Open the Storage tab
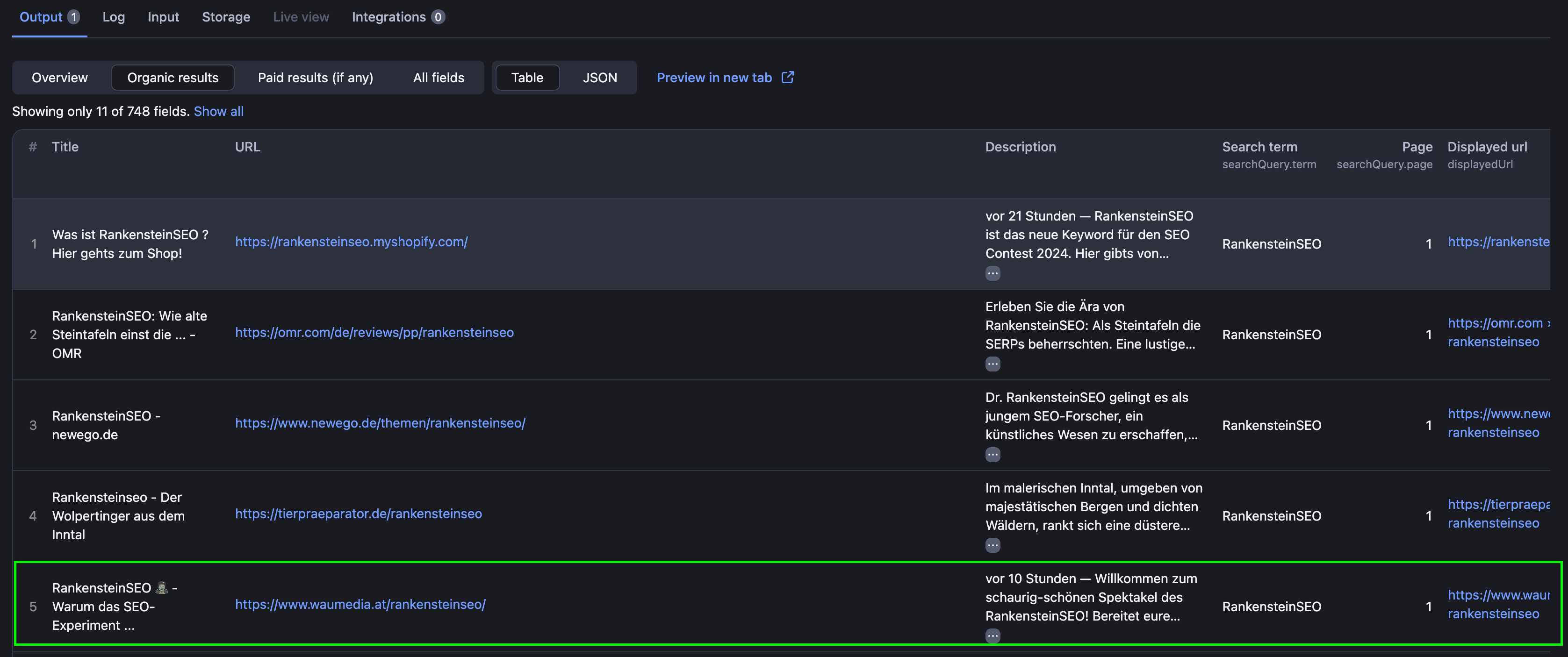Viewport: 1568px width, 657px height. tap(226, 17)
